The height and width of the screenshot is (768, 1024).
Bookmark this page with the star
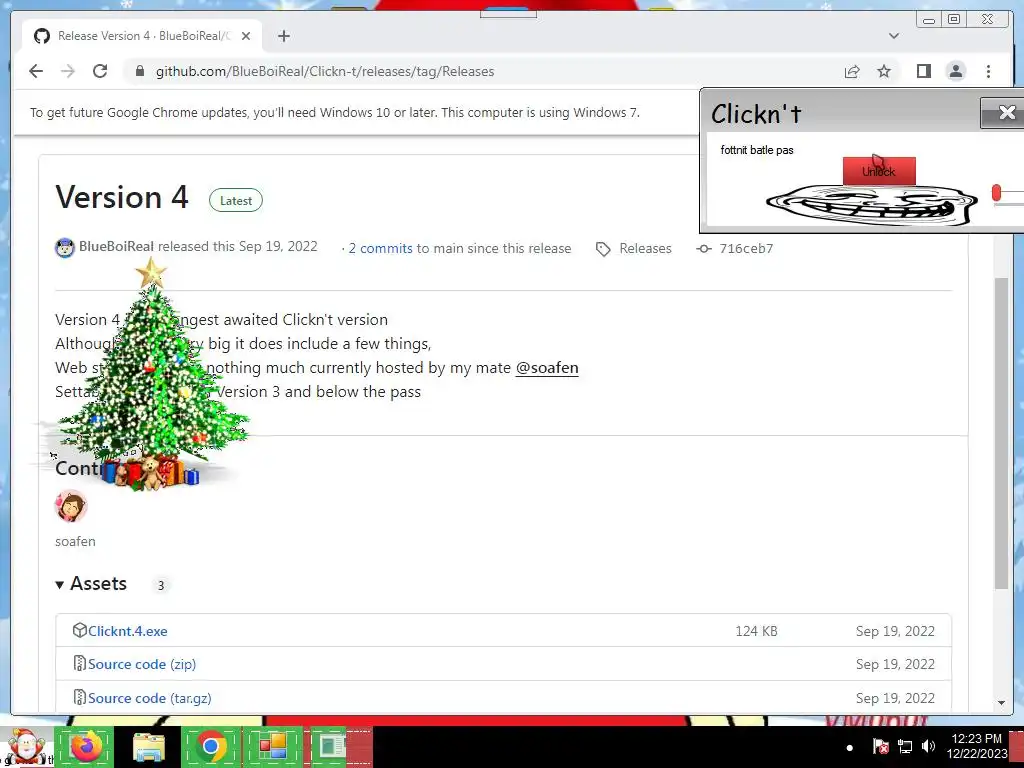click(884, 71)
